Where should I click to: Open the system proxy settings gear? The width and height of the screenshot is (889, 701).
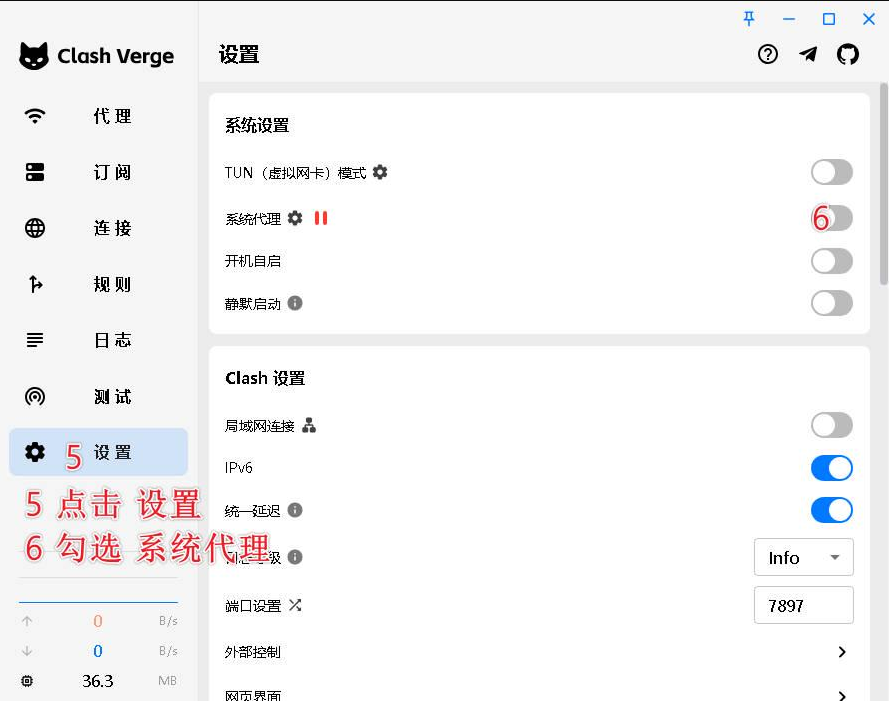295,218
